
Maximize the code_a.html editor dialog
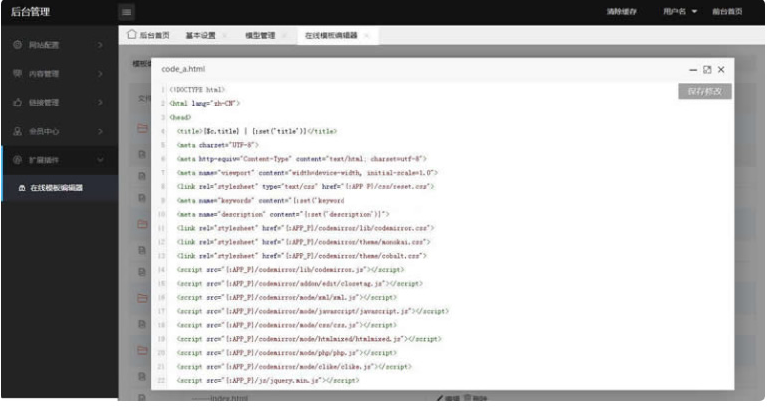(707, 70)
